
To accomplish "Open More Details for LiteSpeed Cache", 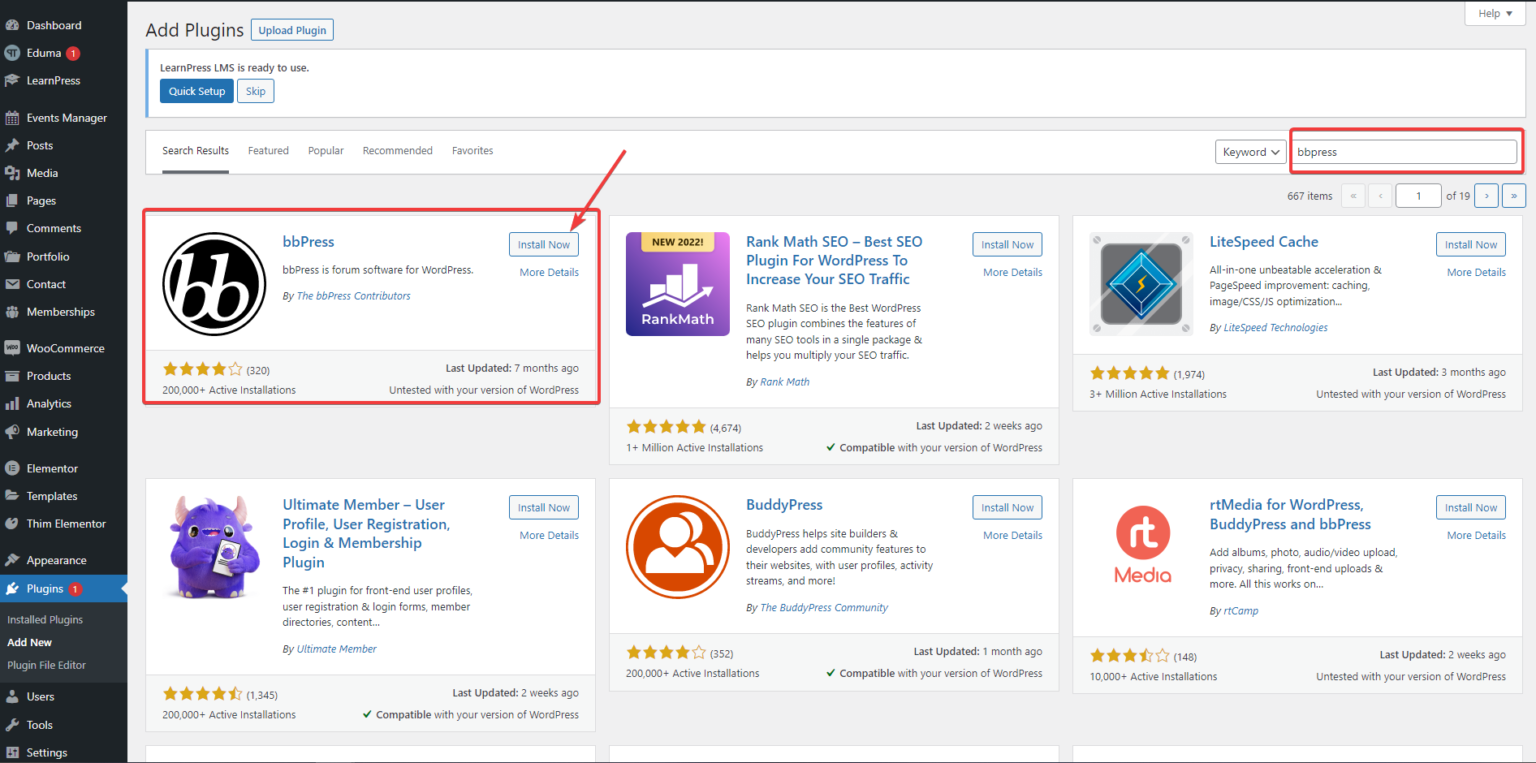I will (1476, 272).
